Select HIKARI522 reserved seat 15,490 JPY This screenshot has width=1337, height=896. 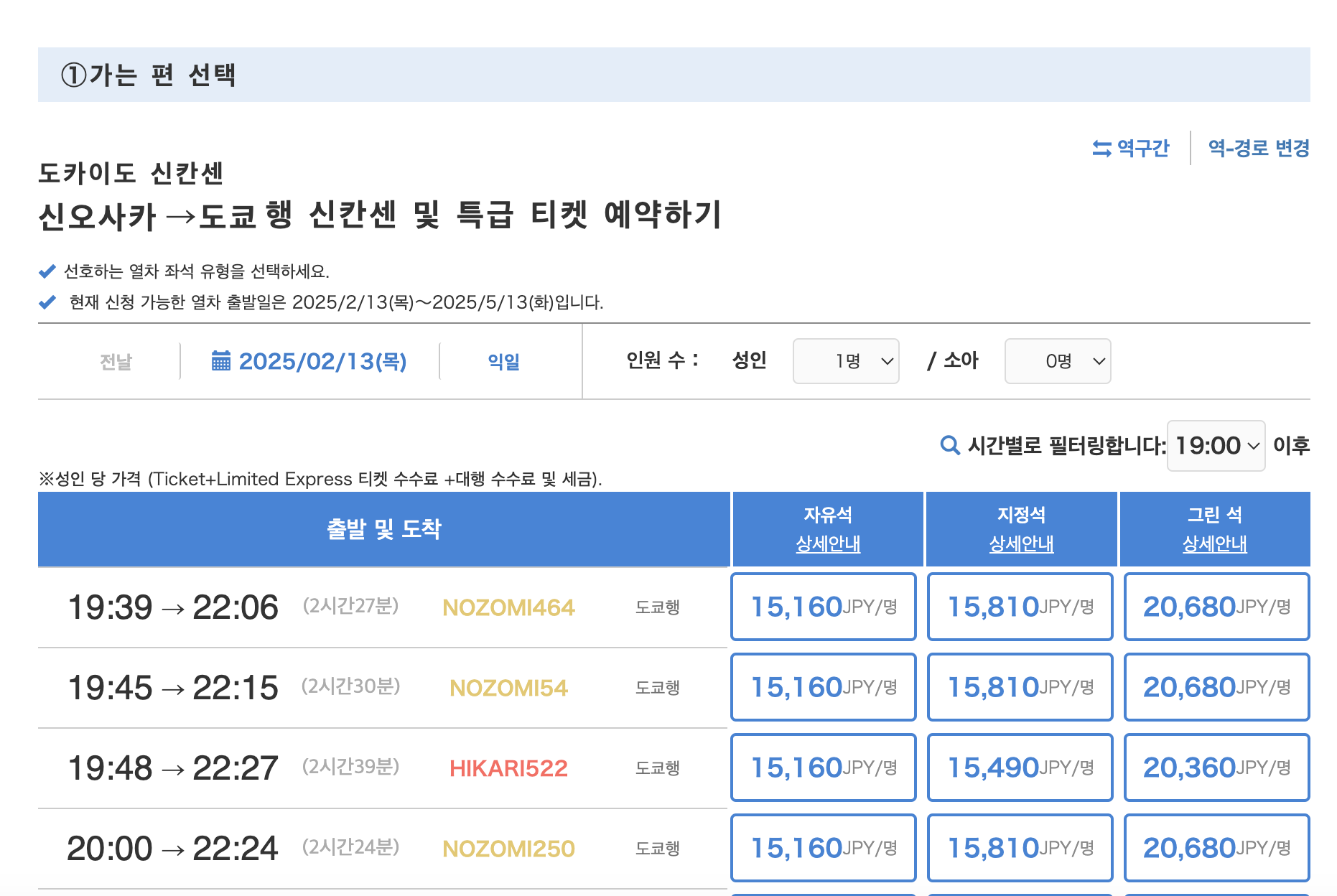(x=1020, y=767)
